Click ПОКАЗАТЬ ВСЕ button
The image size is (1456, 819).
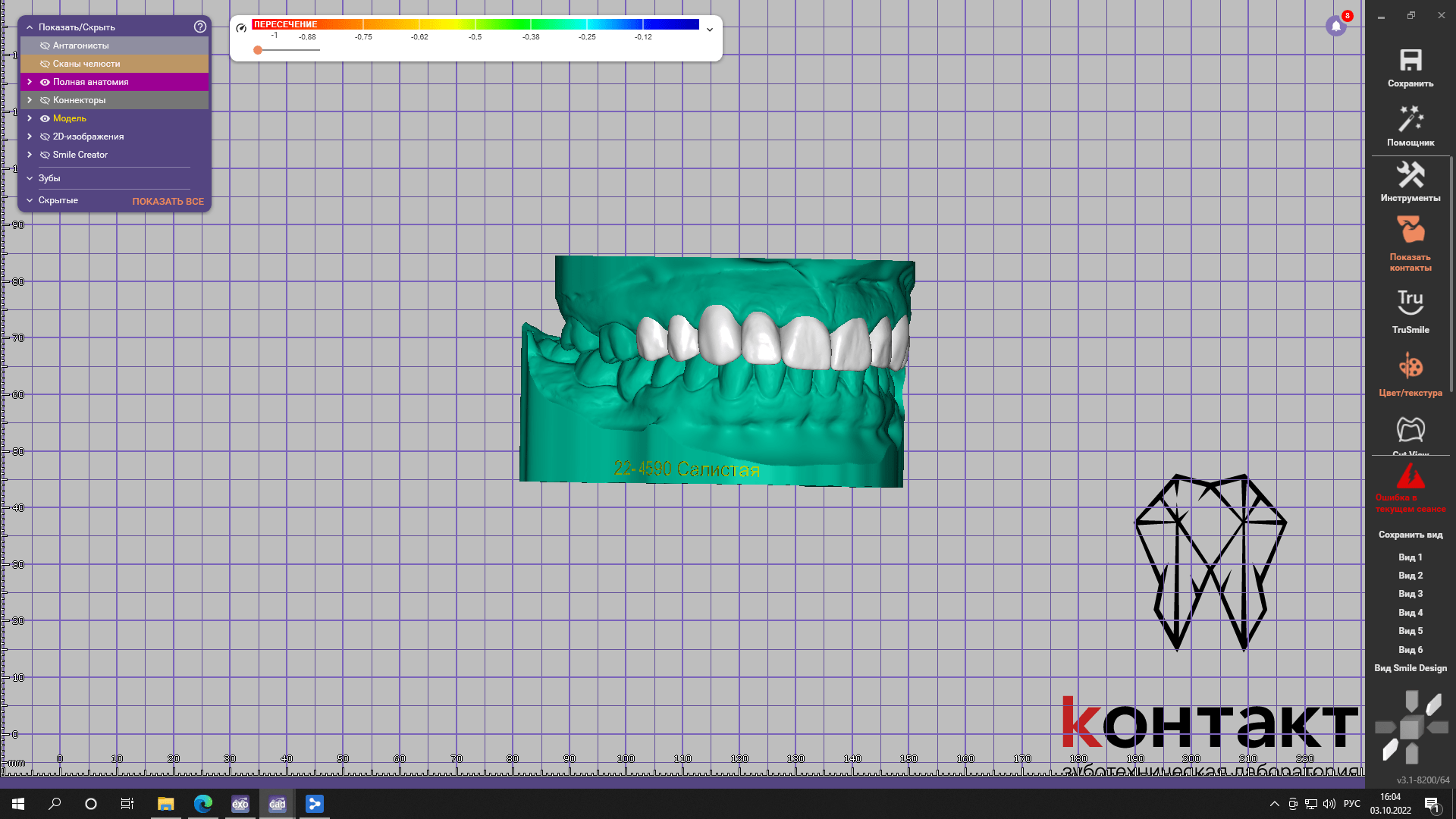tap(168, 201)
